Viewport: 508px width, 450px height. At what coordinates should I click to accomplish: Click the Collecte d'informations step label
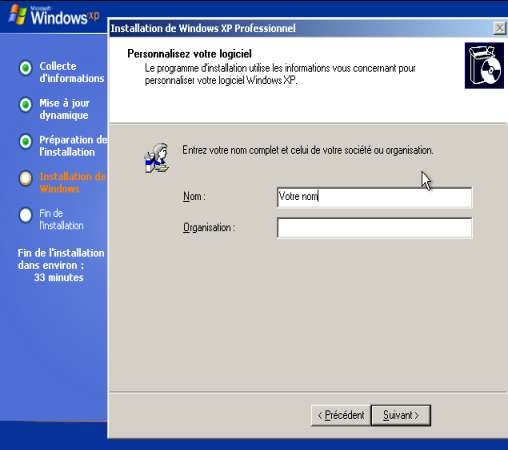72,72
